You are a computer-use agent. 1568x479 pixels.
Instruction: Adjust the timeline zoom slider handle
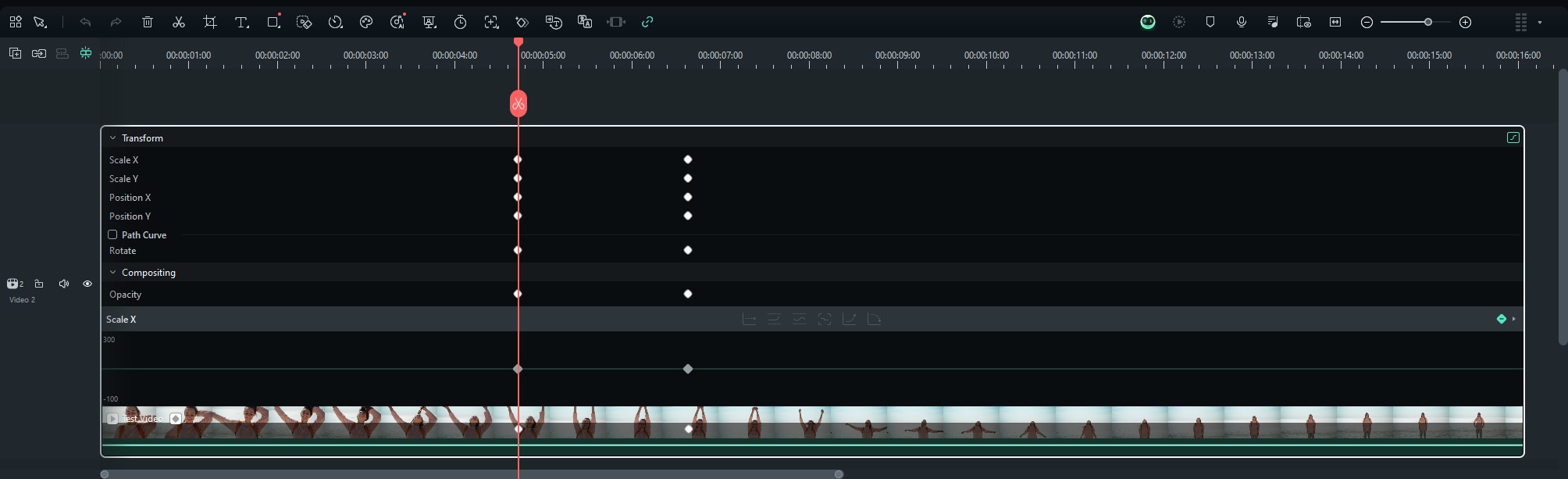pyautogui.click(x=1428, y=22)
